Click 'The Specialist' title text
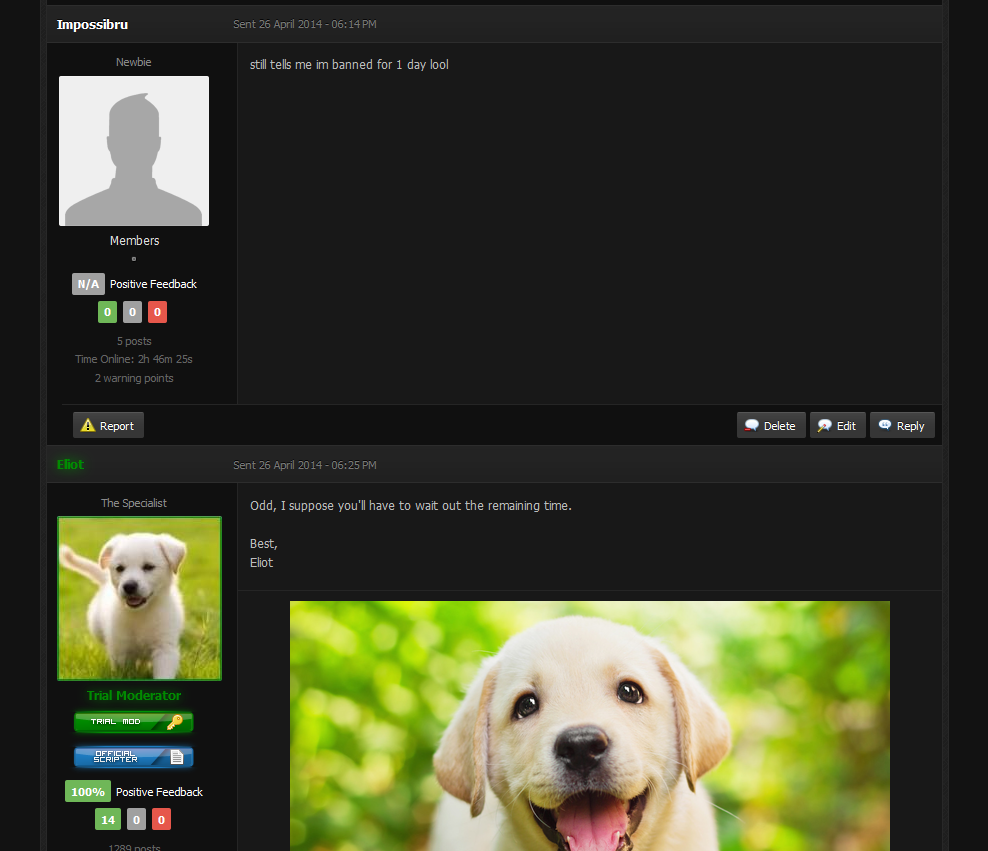 click(134, 503)
